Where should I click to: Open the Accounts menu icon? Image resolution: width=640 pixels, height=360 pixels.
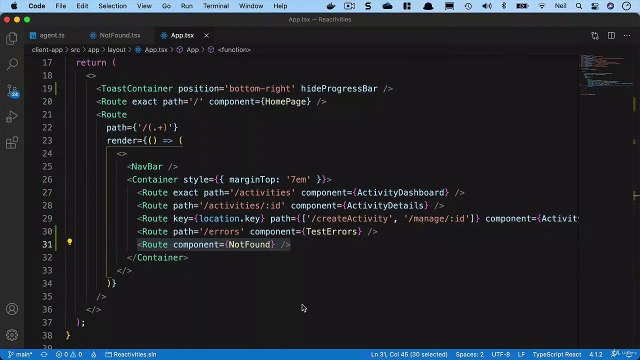pos(12,309)
